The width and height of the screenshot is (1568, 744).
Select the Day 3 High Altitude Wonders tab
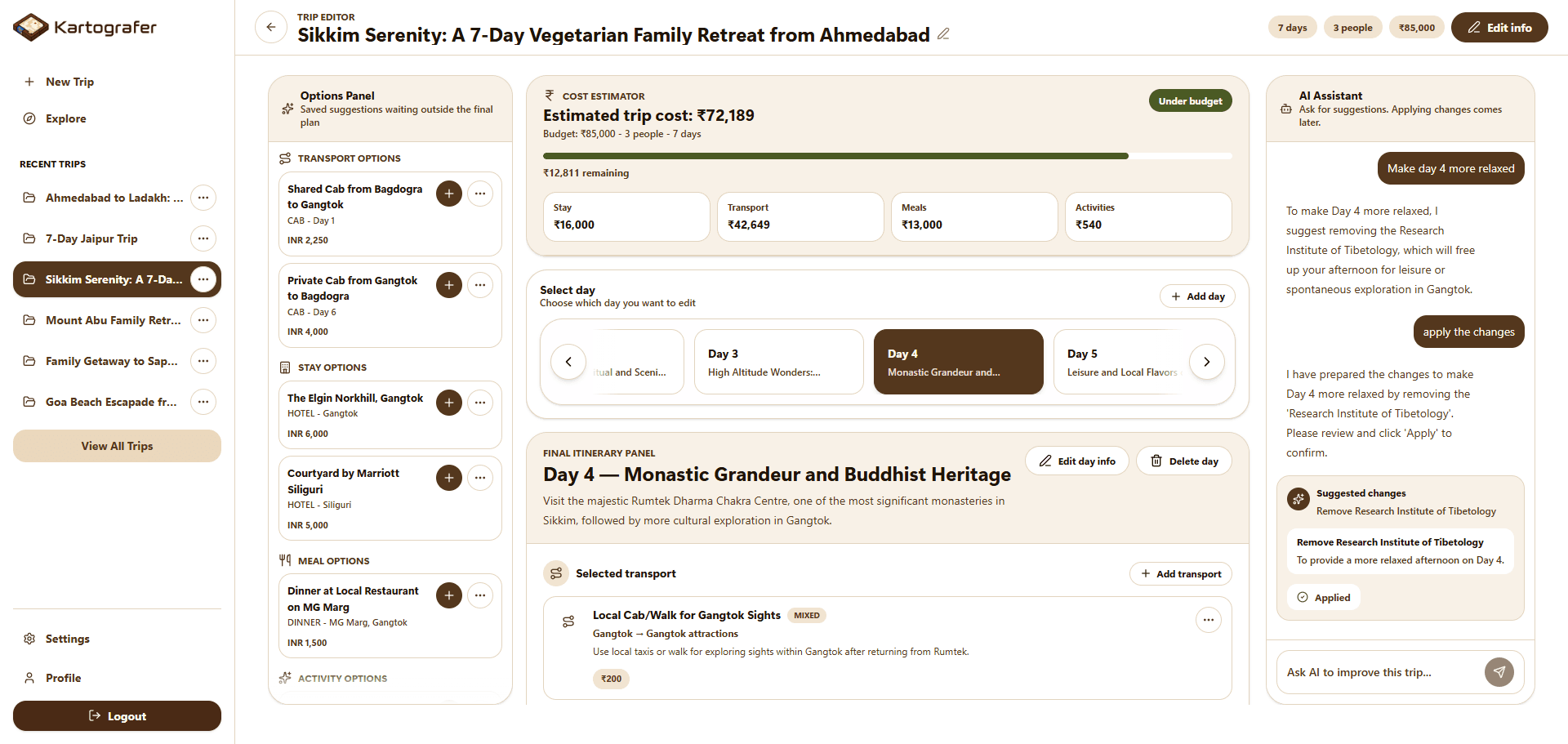(779, 362)
